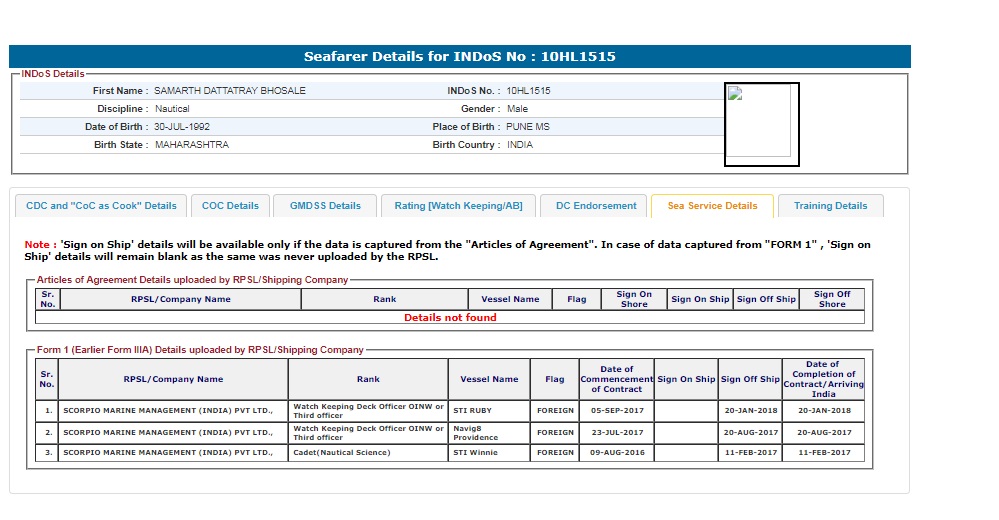Select the Rating [Watch Keeping/AB] tab
Screen dimensions: 999x520
[458, 206]
